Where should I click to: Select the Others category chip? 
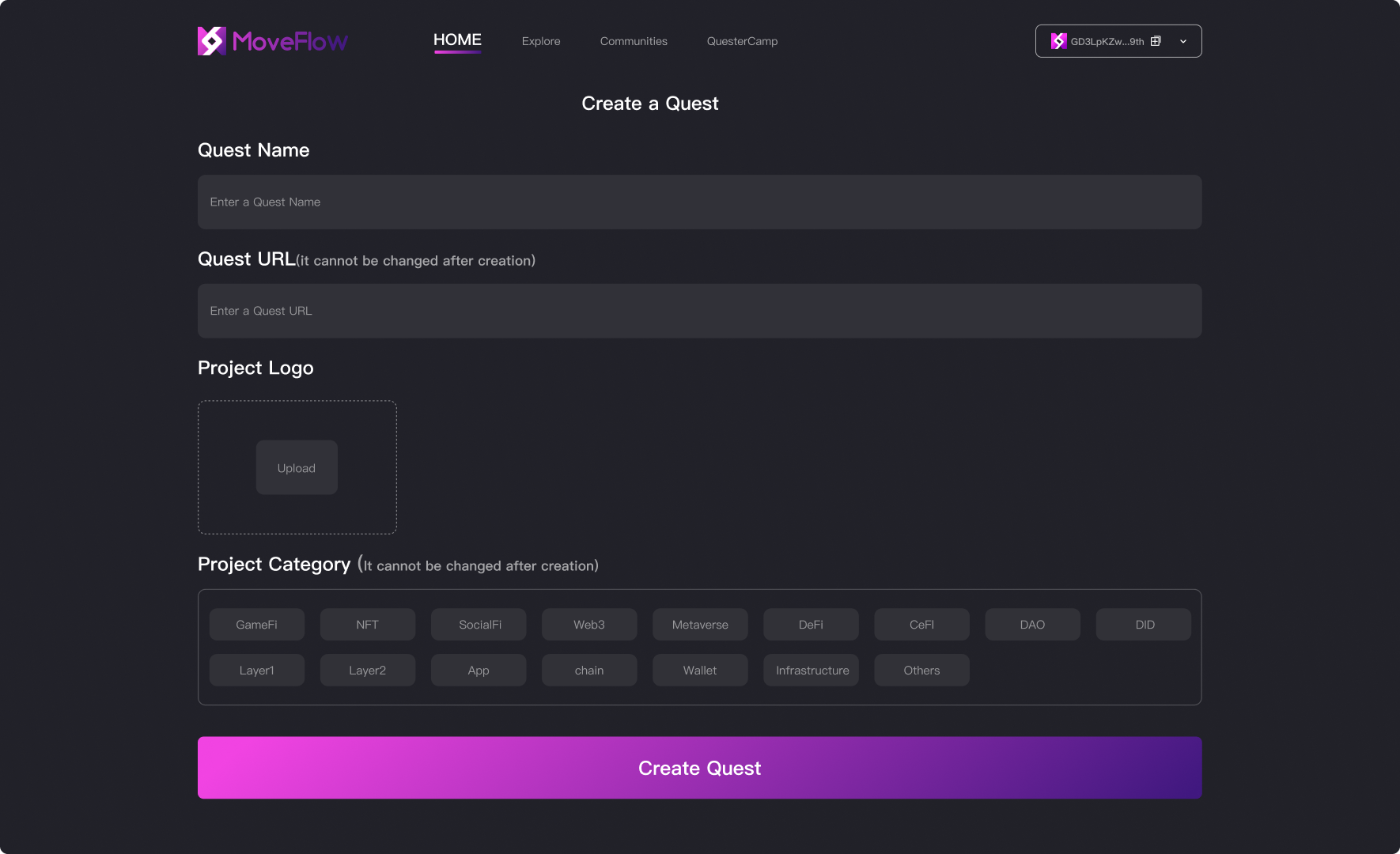click(x=921, y=671)
